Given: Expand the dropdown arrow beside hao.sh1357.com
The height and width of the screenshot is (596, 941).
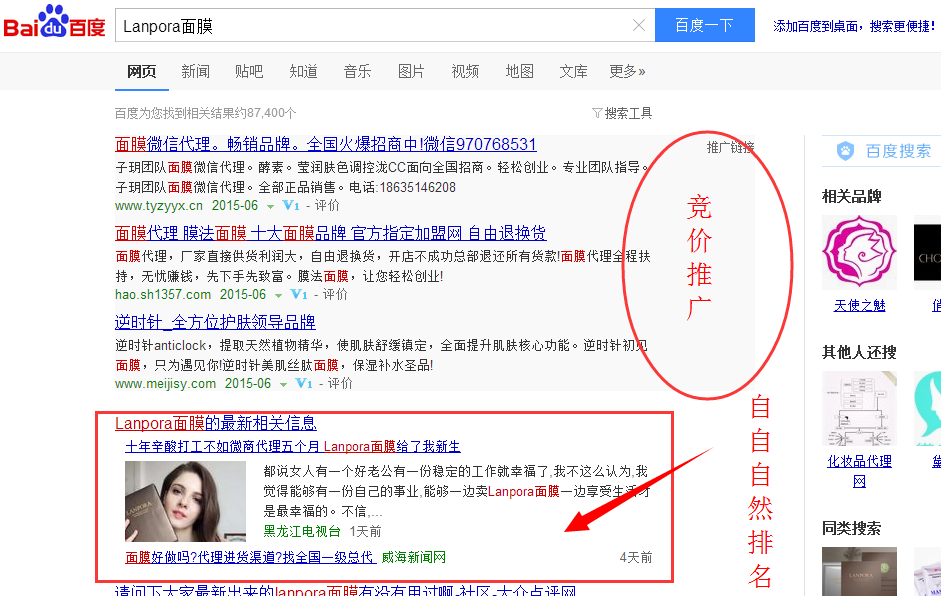Looking at the screenshot, I should (279, 296).
